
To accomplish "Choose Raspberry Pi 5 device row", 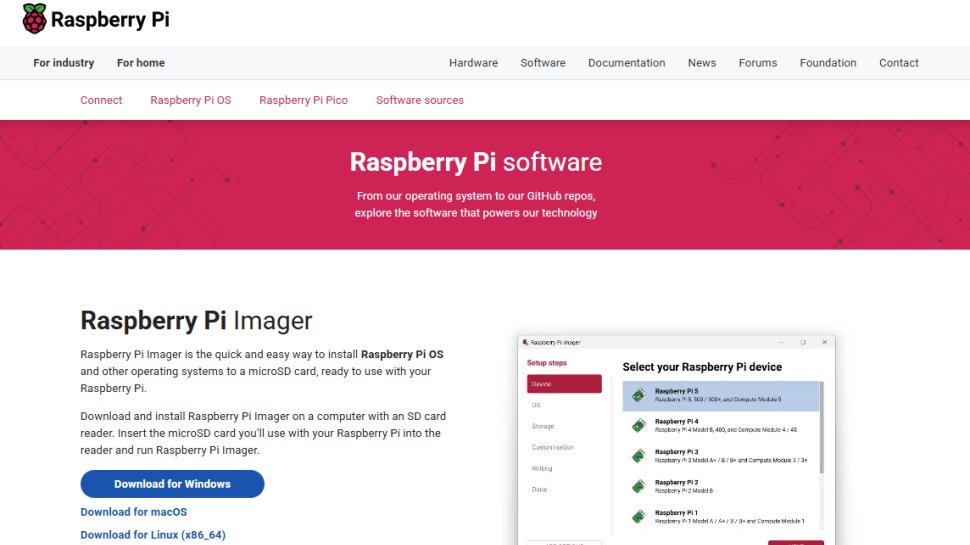I will click(721, 396).
